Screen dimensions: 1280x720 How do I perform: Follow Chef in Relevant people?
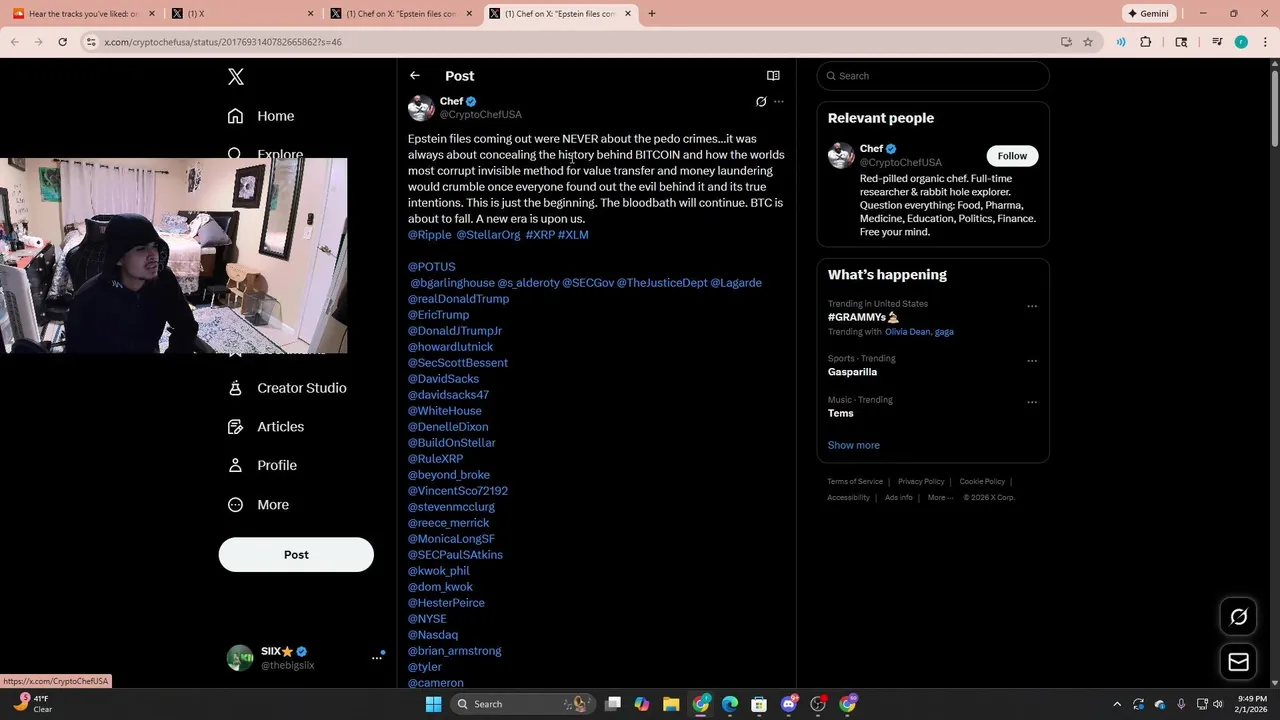click(x=1012, y=156)
